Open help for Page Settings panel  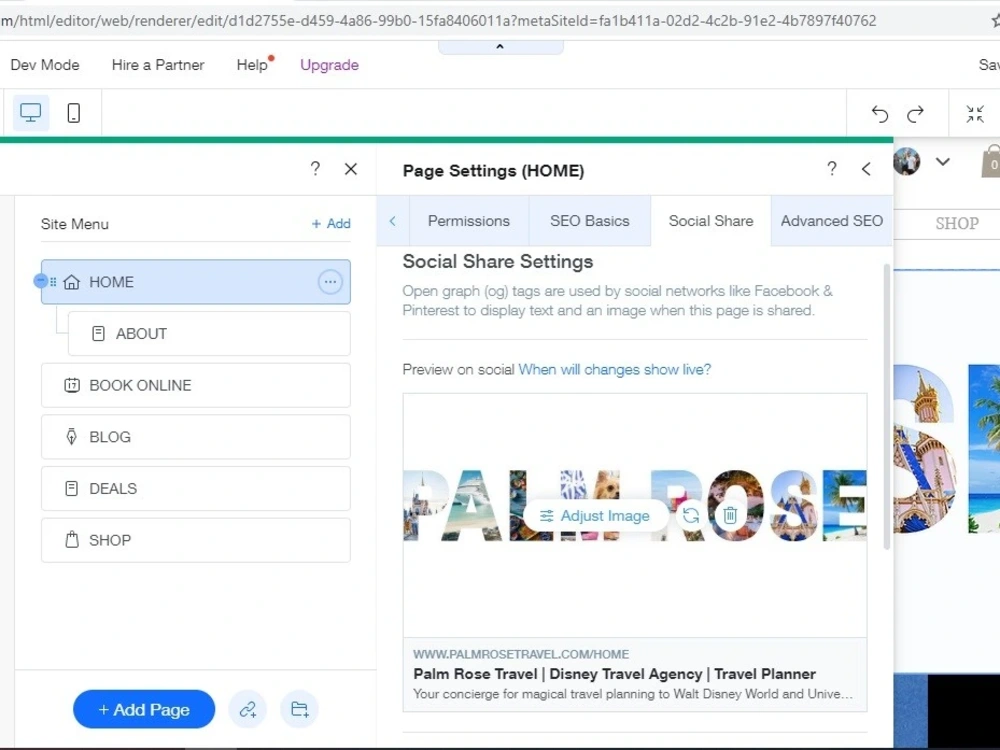point(832,168)
